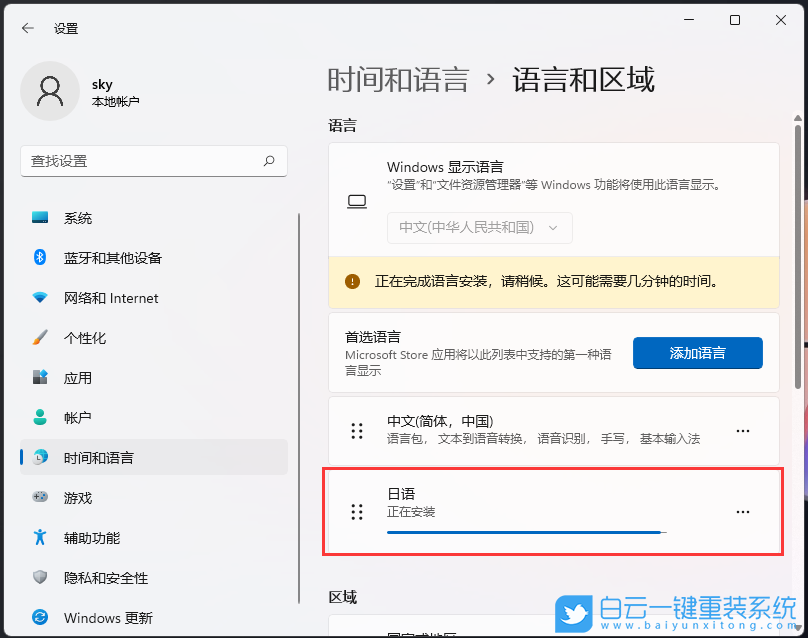
Task: Click the 日语 installation progress bar
Action: click(525, 531)
